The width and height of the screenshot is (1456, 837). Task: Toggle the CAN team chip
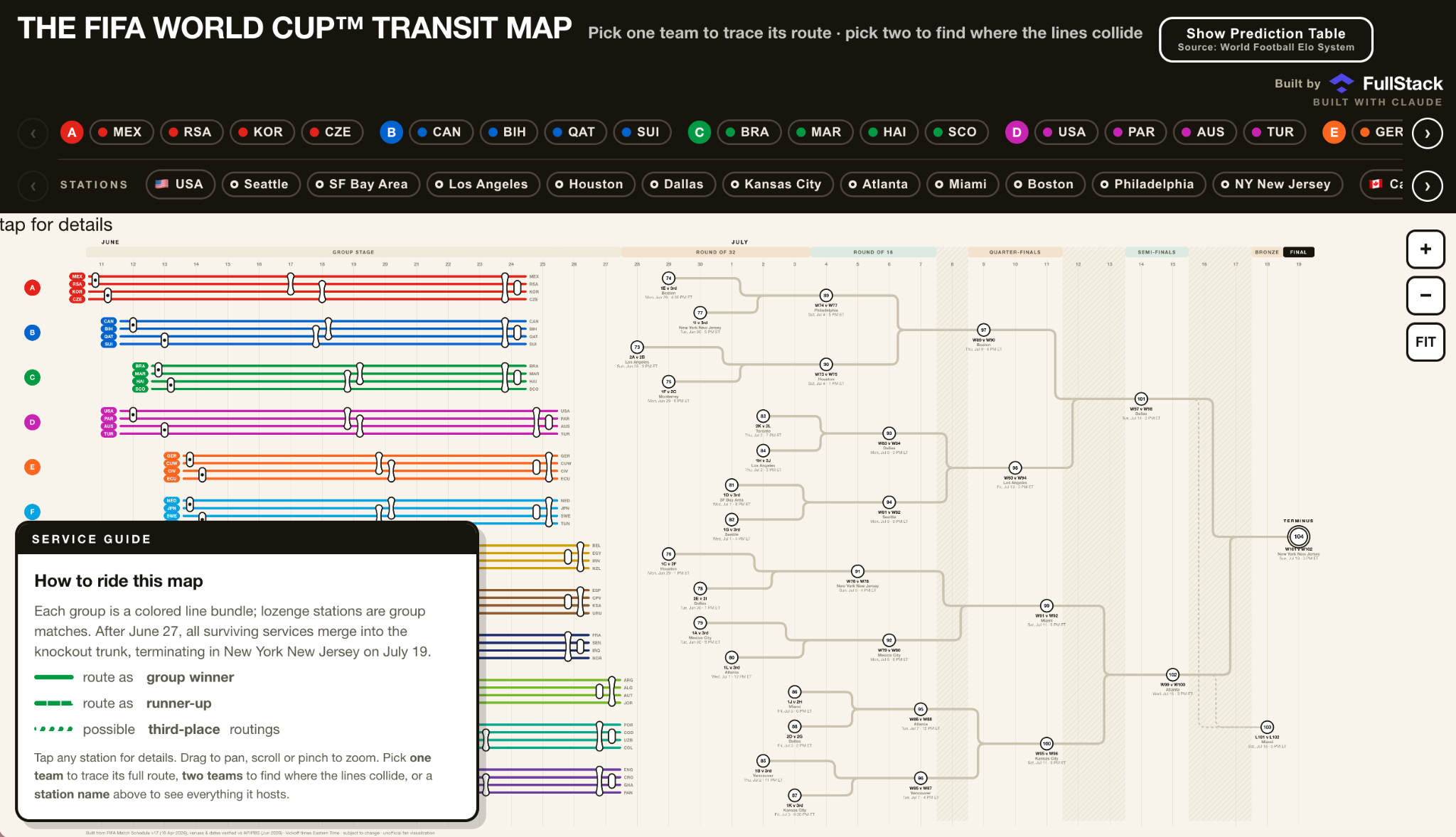coord(441,132)
